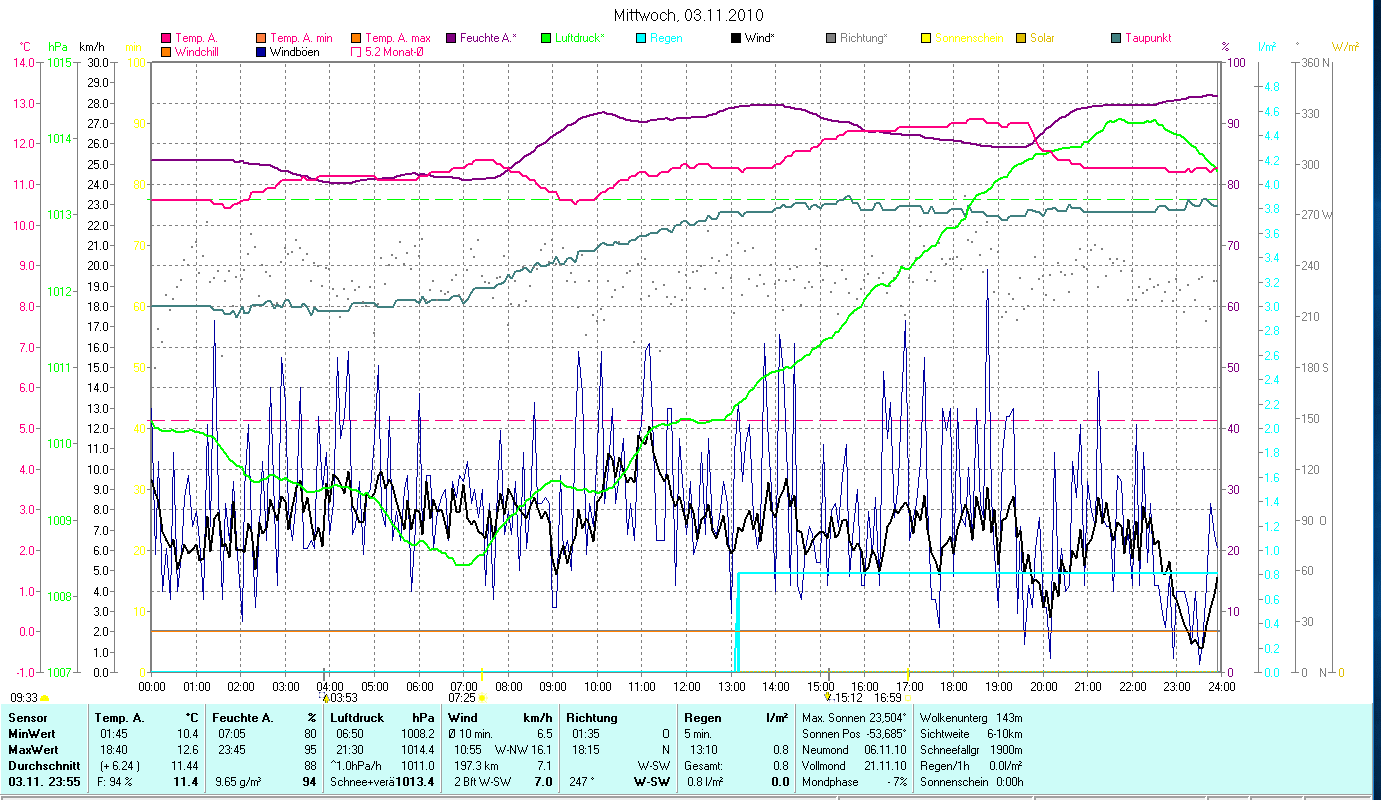Toggle the 5.2 Monat-Ø hollow legend box
This screenshot has width=1381, height=800.
[356, 51]
